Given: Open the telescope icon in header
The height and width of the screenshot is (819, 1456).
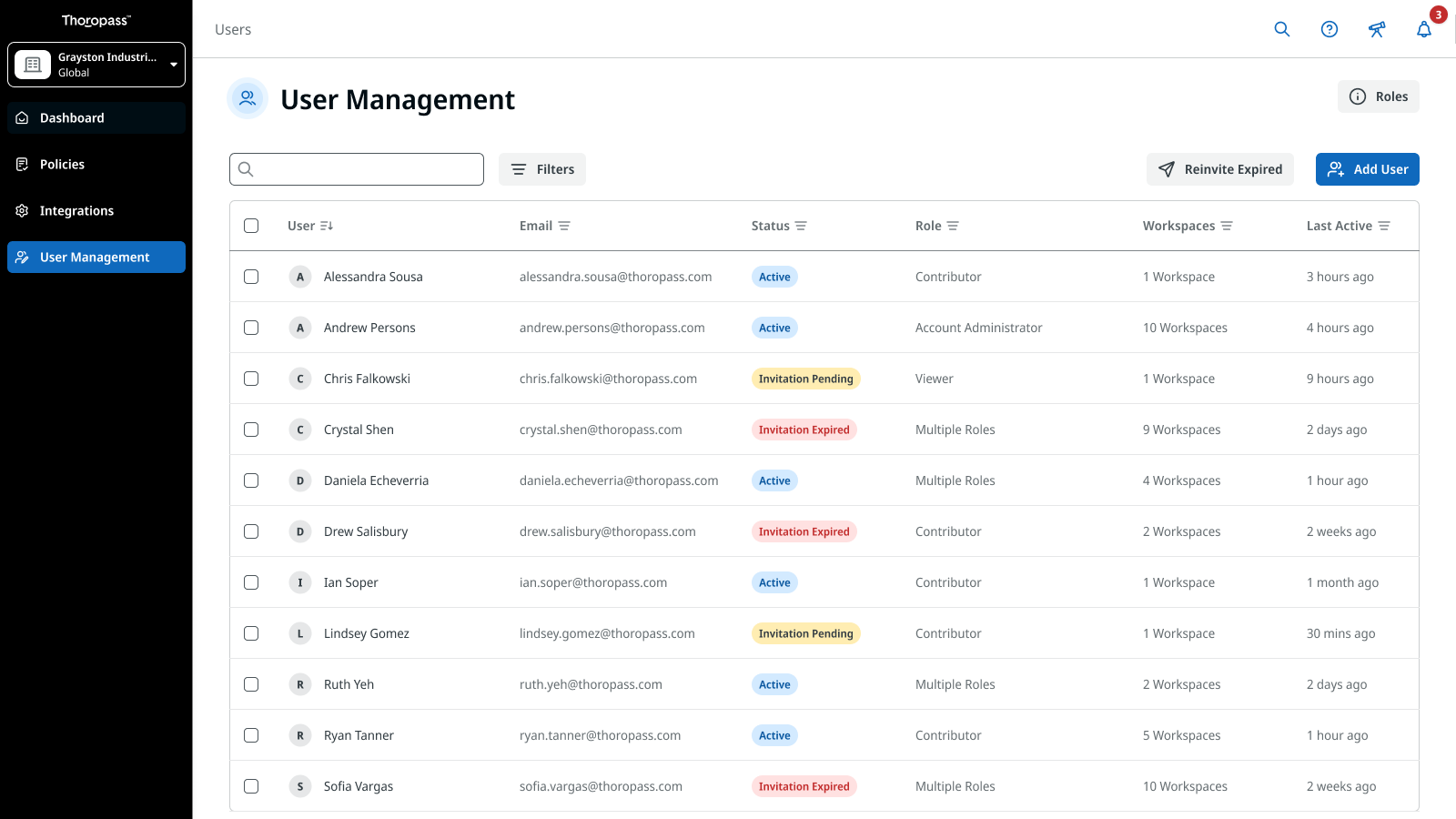Looking at the screenshot, I should click(x=1376, y=29).
